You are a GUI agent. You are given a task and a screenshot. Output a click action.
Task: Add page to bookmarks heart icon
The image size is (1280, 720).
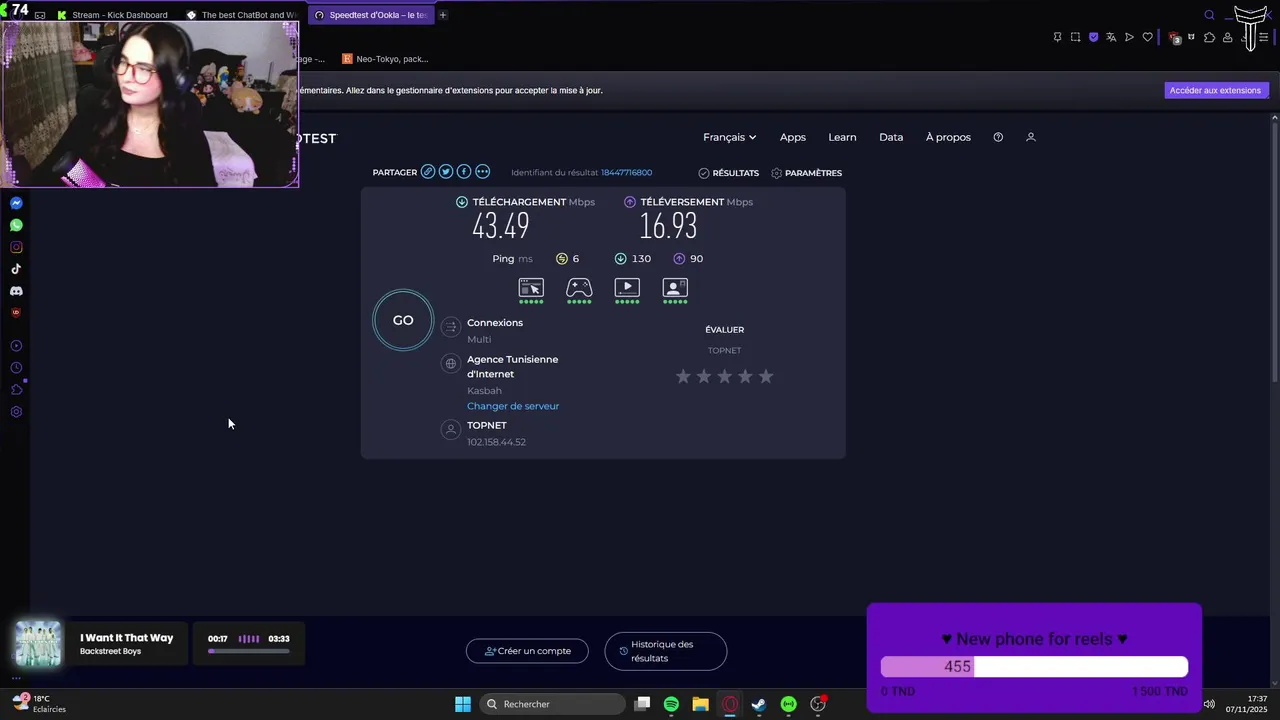[x=1147, y=37]
